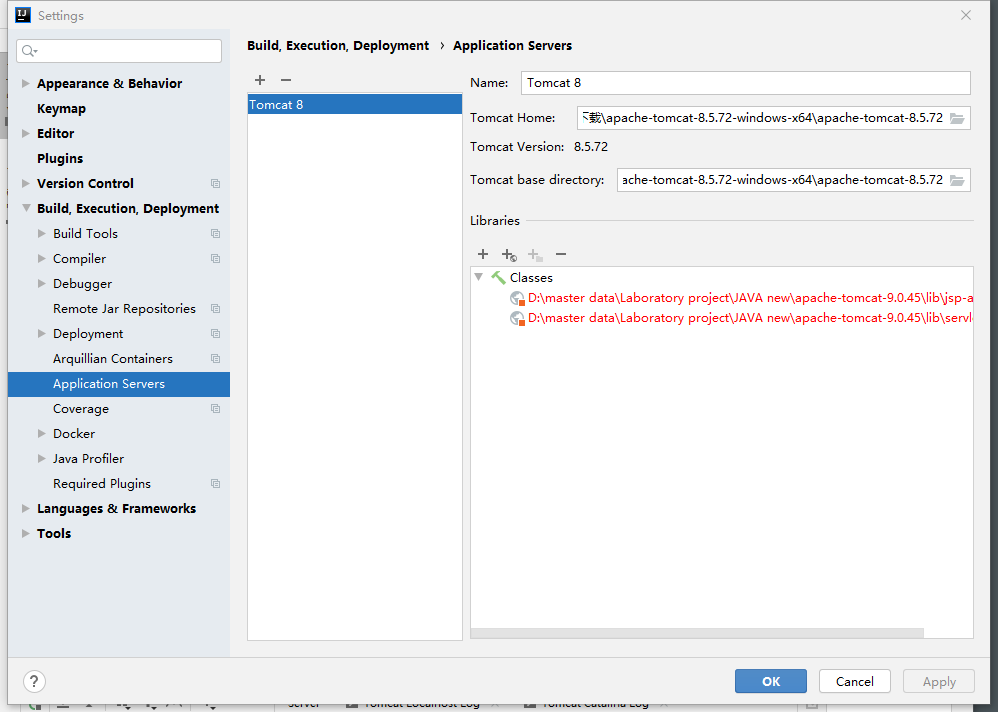Expand the Java Profiler node
The width and height of the screenshot is (998, 712).
pyautogui.click(x=41, y=458)
